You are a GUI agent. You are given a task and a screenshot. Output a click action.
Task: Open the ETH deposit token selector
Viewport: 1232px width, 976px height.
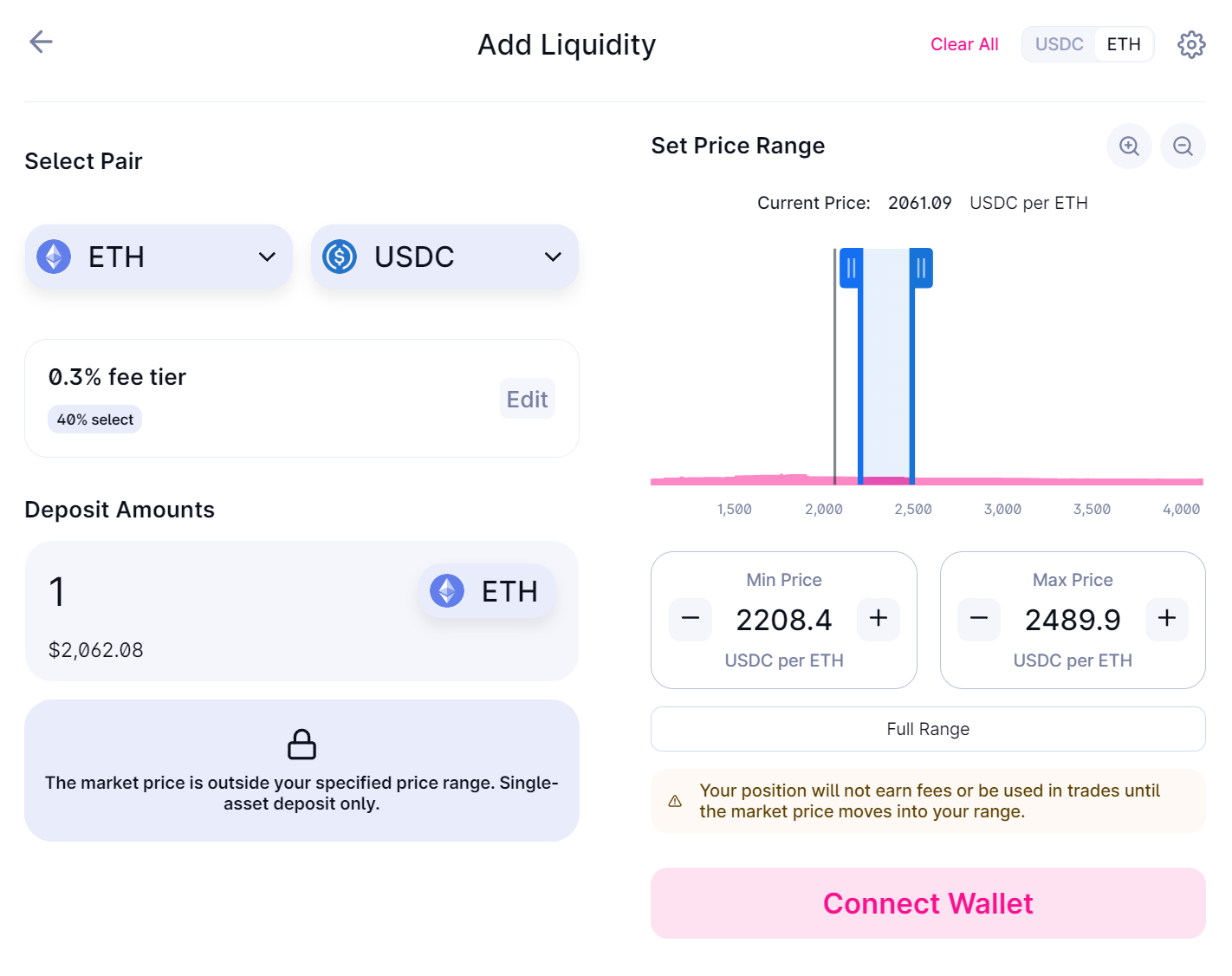click(x=486, y=591)
